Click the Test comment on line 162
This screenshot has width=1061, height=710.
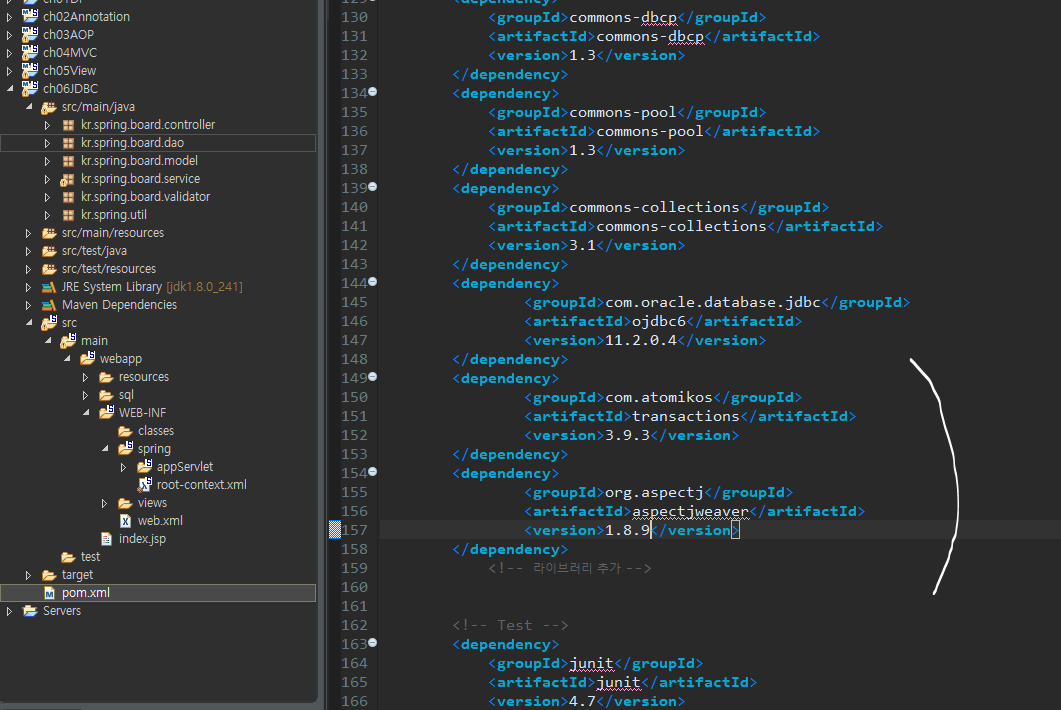(510, 625)
